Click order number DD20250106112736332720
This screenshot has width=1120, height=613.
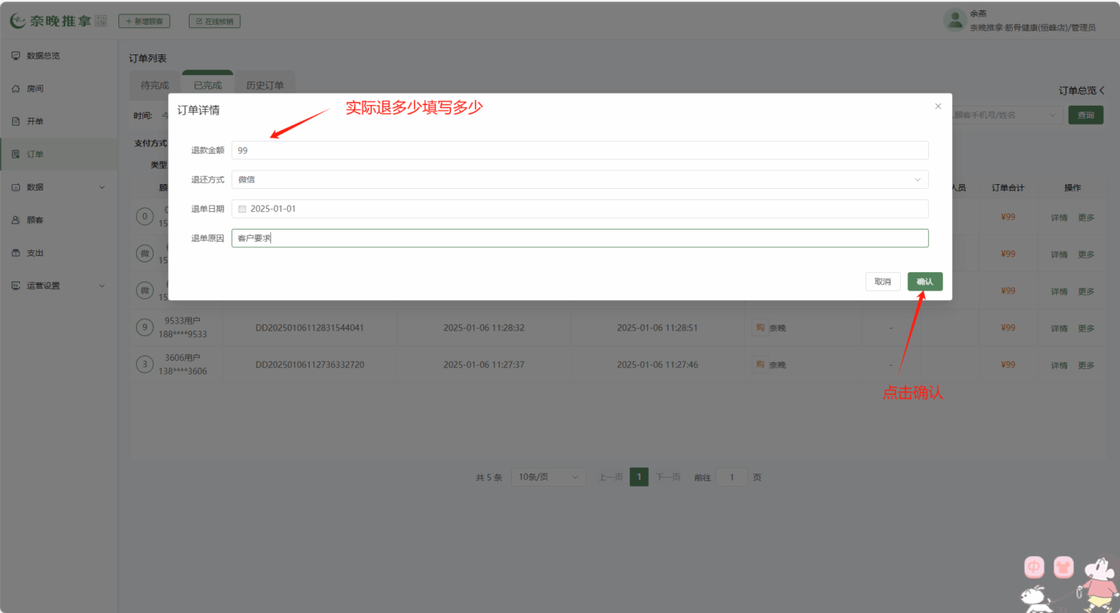tap(310, 365)
